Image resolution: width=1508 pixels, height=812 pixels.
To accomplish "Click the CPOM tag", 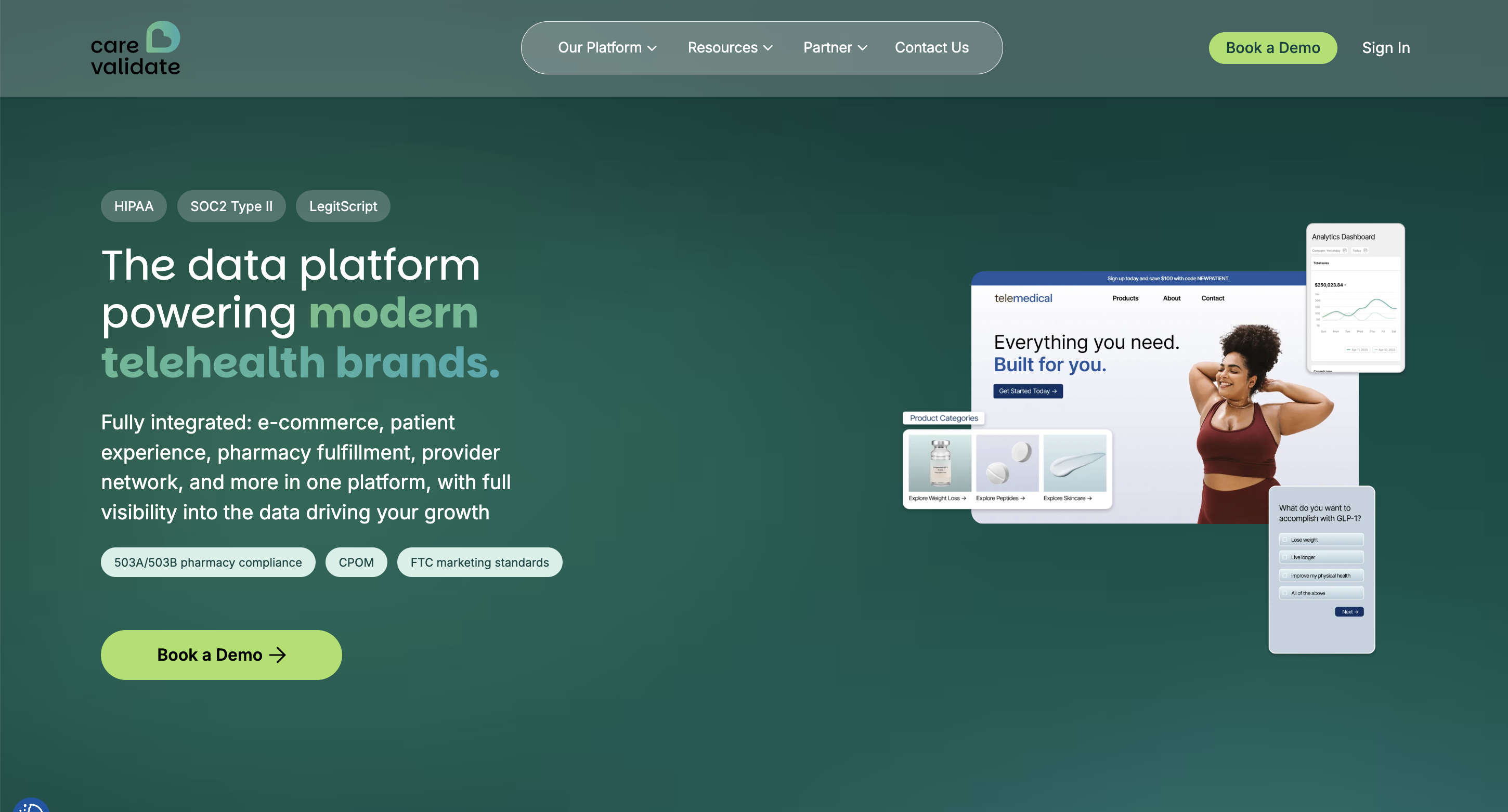I will [x=356, y=562].
